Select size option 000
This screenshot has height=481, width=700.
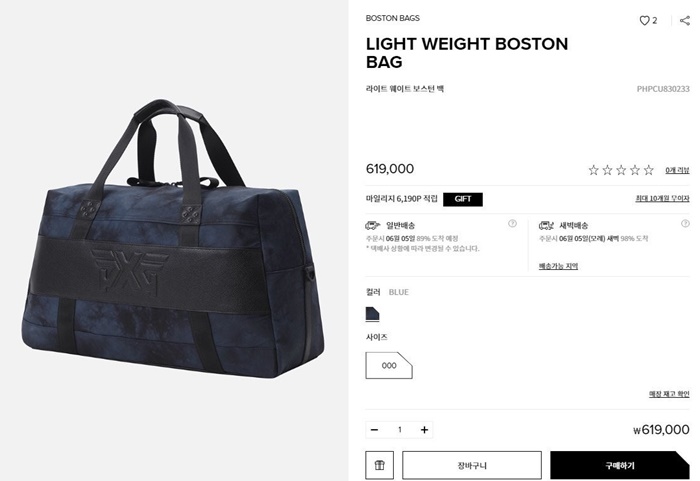(x=389, y=365)
